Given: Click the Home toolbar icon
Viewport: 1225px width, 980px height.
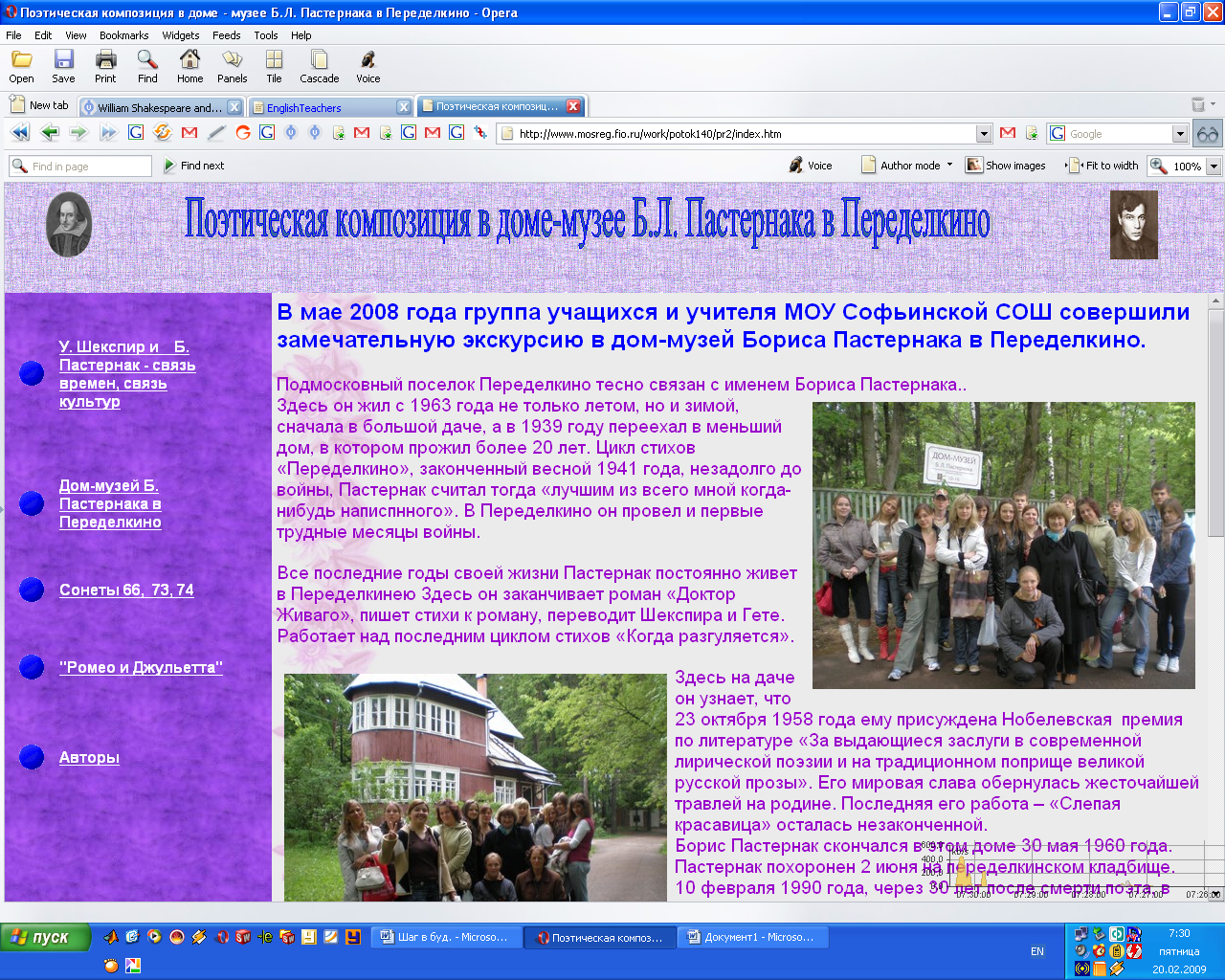Looking at the screenshot, I should pyautogui.click(x=189, y=66).
